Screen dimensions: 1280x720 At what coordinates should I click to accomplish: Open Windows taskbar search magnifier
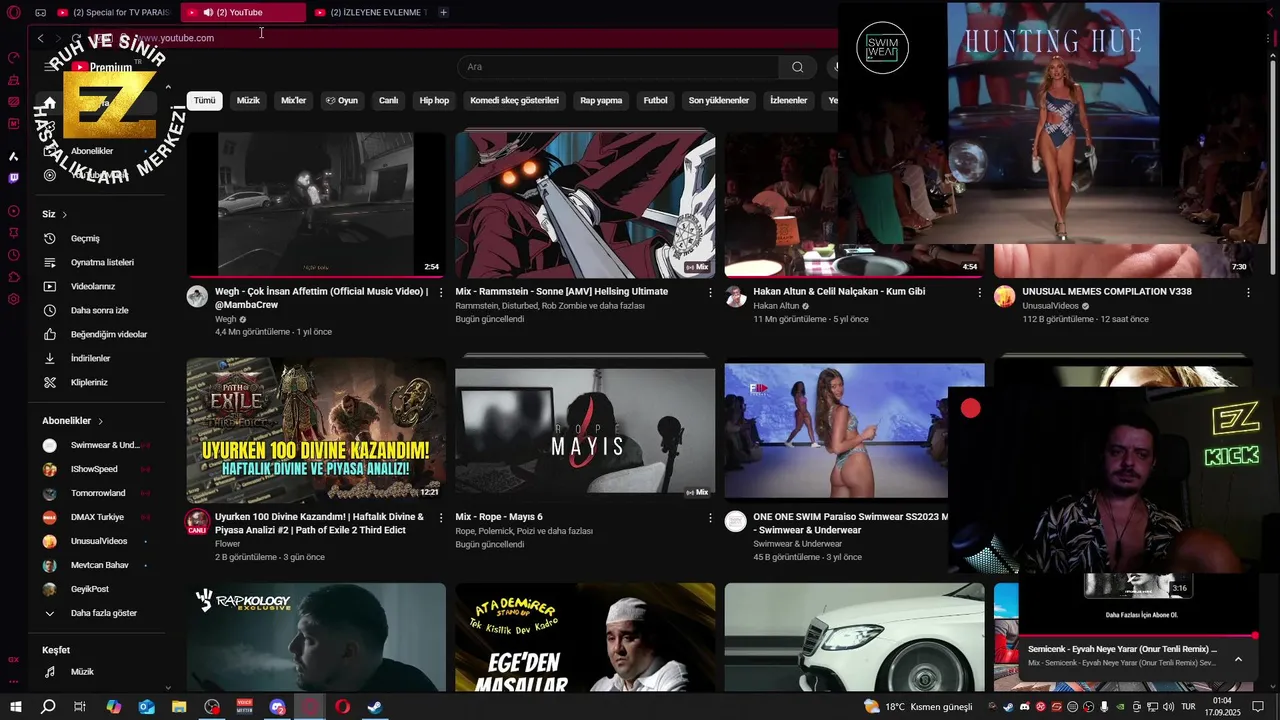(x=48, y=706)
